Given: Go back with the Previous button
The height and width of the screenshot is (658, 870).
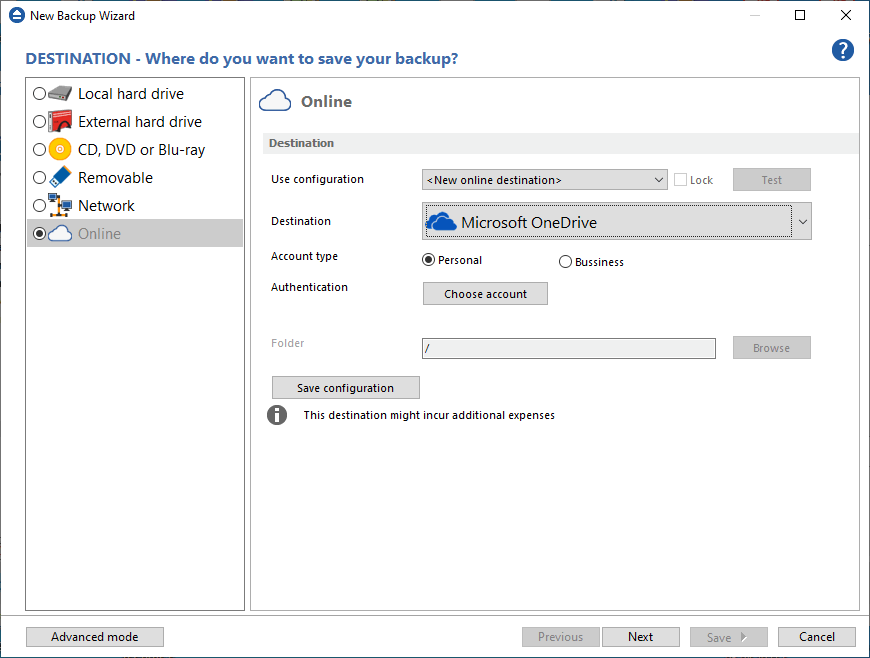Looking at the screenshot, I should pos(560,637).
